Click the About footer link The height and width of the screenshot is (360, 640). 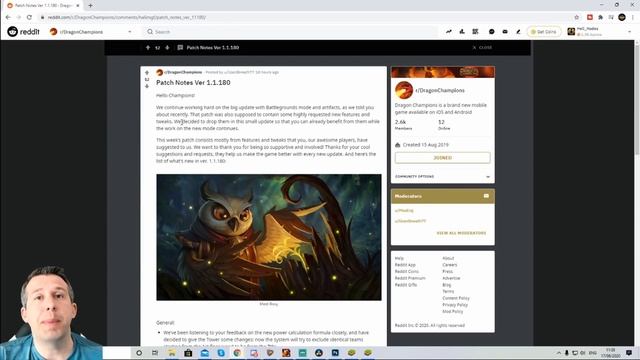tap(448, 258)
